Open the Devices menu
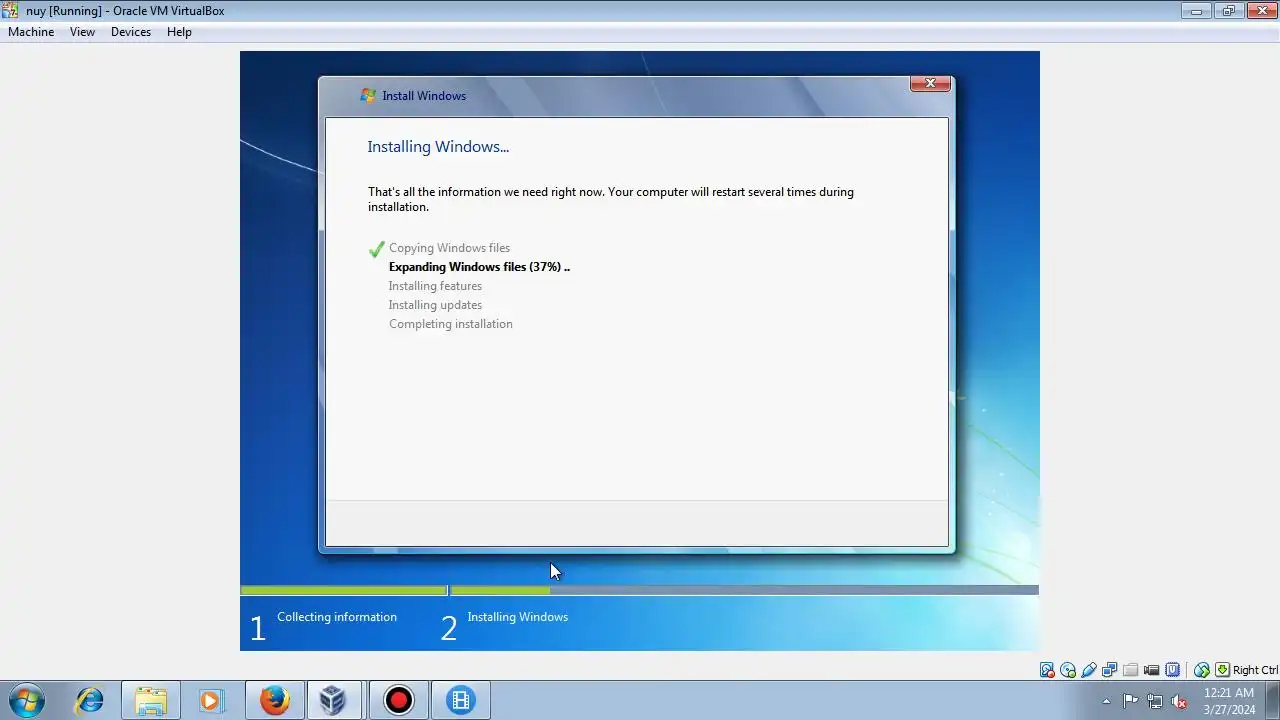The height and width of the screenshot is (720, 1280). [x=131, y=32]
